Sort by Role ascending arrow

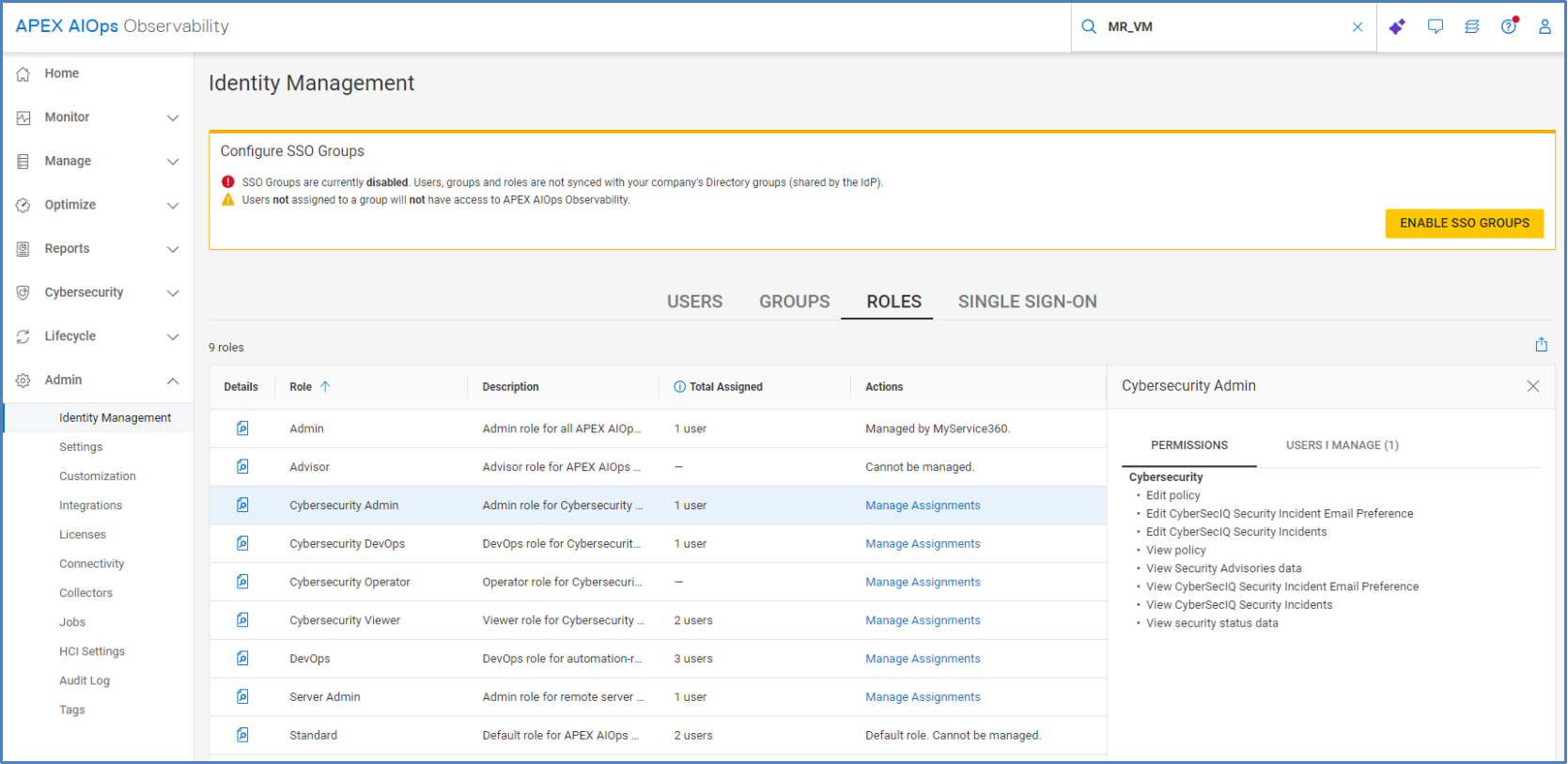point(325,386)
